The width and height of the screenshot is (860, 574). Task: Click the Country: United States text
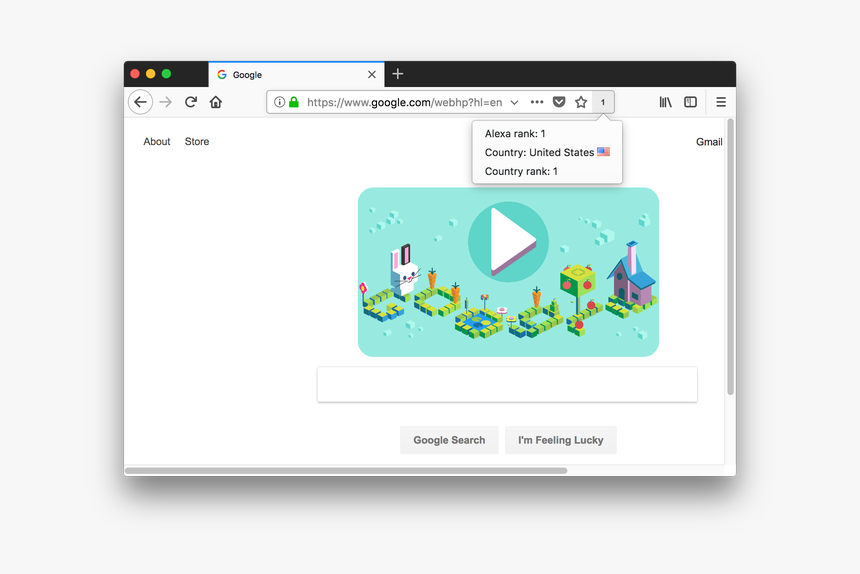click(x=539, y=152)
